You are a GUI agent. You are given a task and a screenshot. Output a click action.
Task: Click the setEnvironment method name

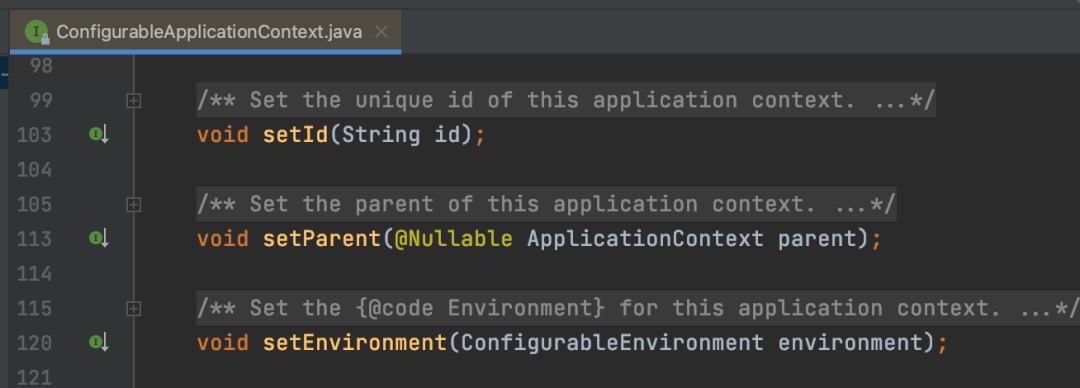(x=355, y=342)
